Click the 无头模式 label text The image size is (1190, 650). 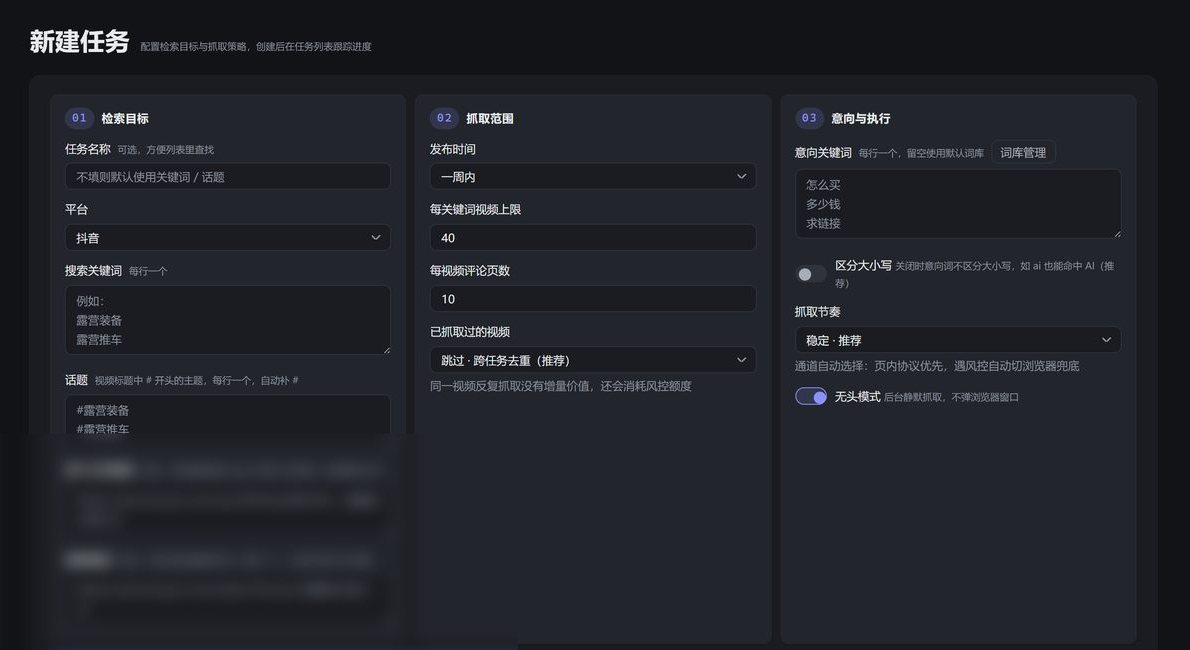(x=858, y=396)
